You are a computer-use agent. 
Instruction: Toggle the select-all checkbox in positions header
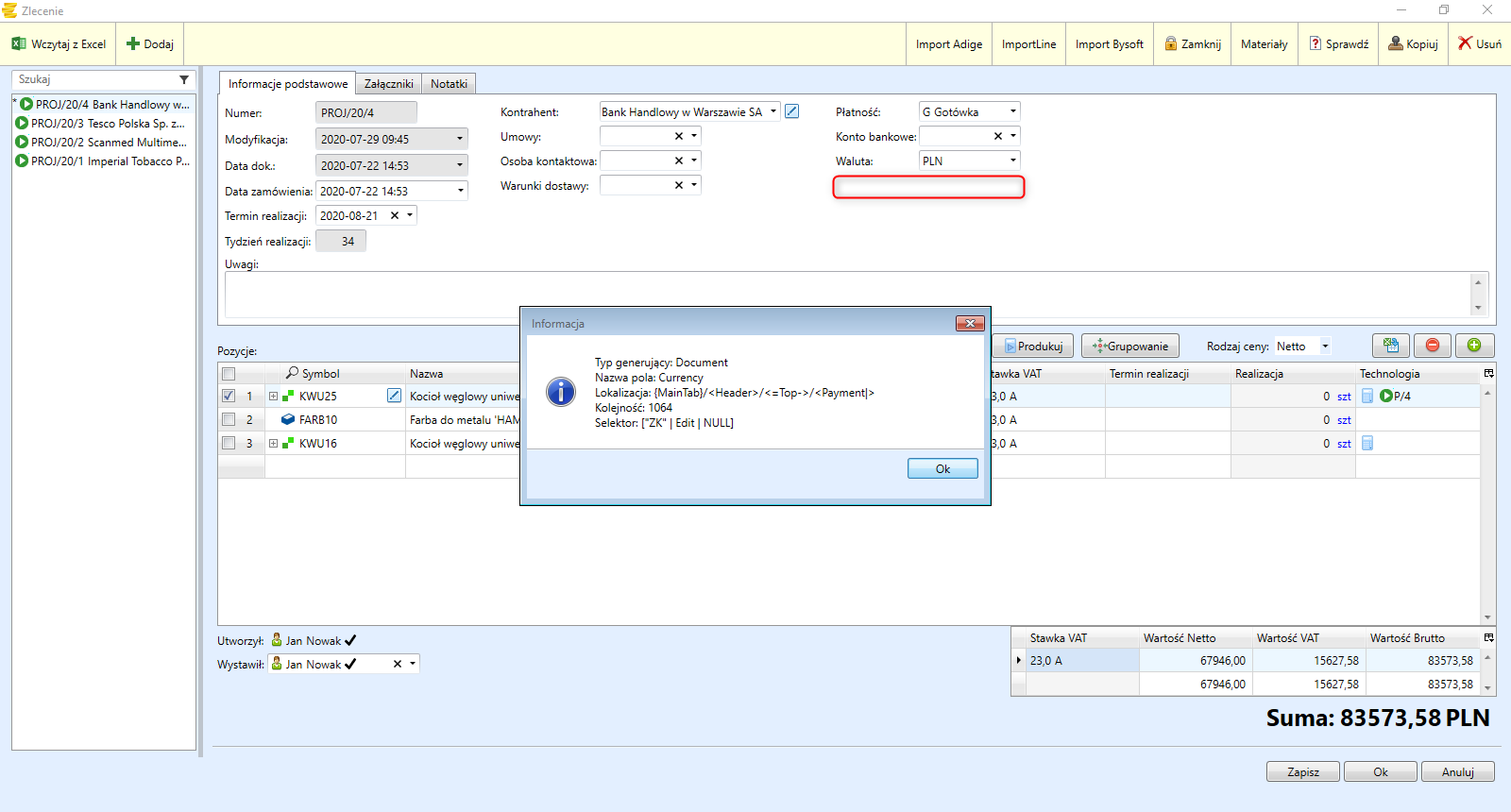point(229,374)
